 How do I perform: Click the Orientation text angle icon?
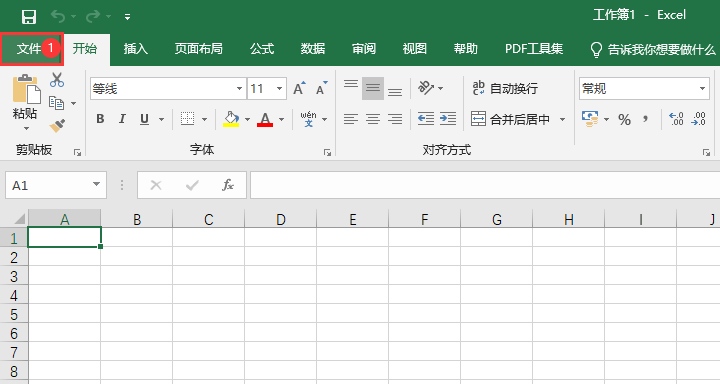(426, 88)
